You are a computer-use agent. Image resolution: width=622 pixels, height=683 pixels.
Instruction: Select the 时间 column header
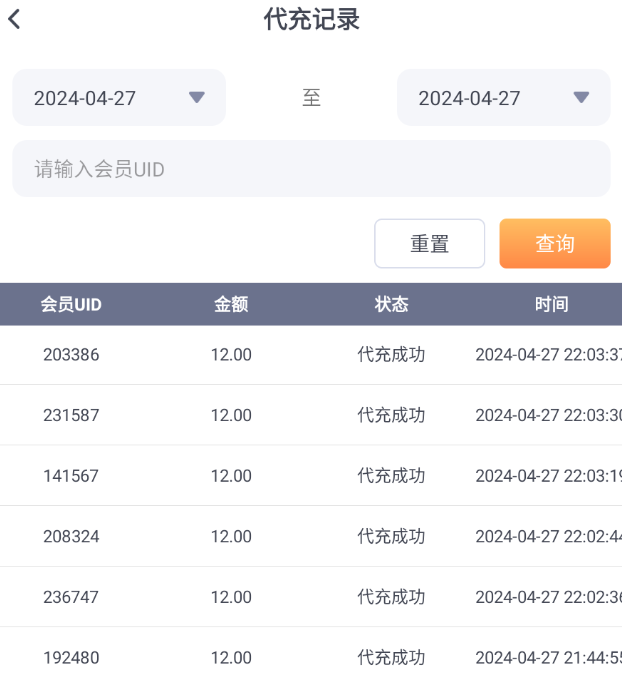(551, 304)
